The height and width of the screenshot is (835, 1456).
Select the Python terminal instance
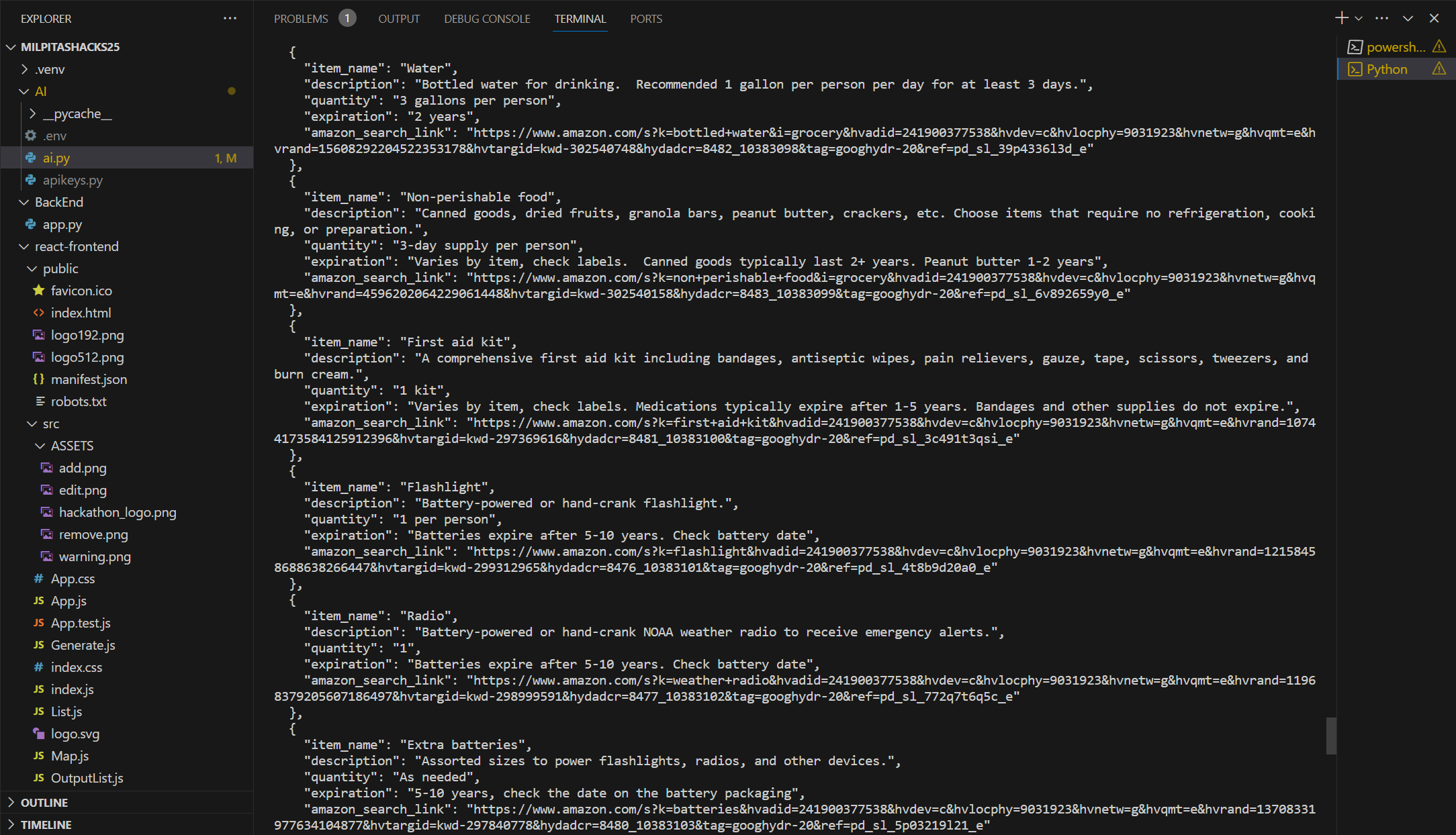1386,69
